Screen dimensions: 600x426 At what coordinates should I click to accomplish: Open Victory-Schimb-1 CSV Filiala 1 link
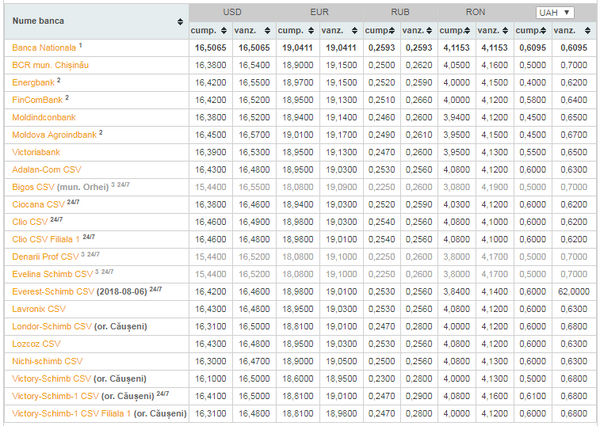pos(71,414)
